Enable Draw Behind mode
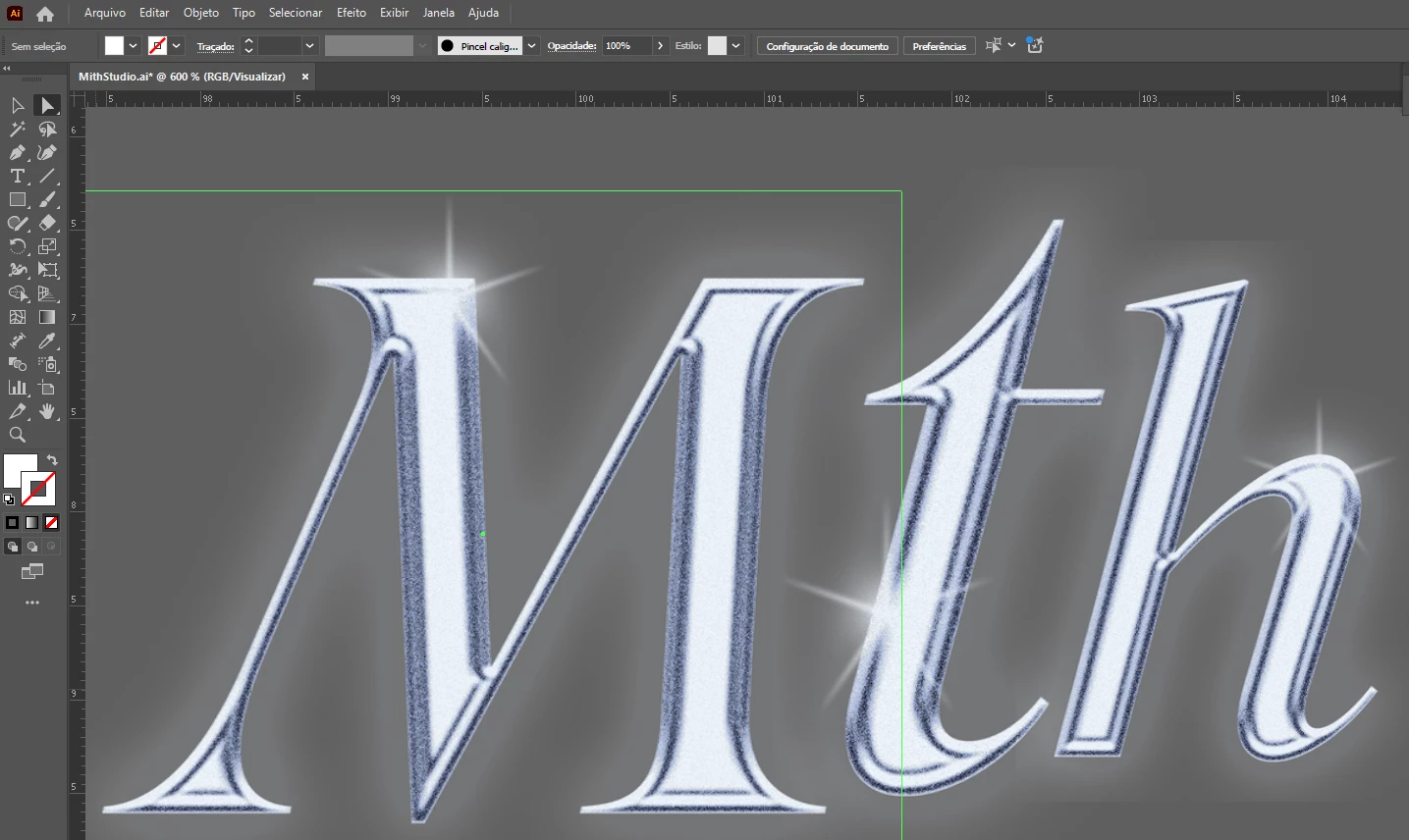This screenshot has height=840, width=1409. point(32,547)
